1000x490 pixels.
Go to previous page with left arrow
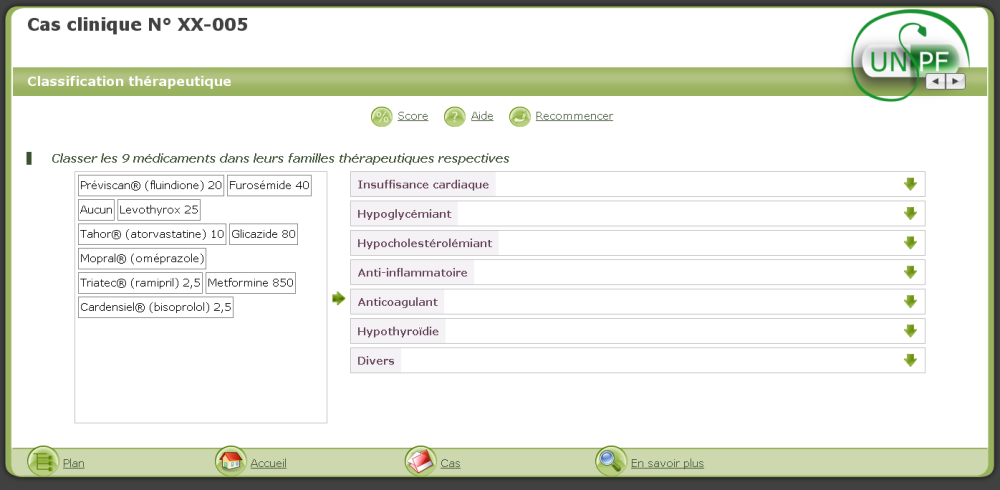[935, 82]
